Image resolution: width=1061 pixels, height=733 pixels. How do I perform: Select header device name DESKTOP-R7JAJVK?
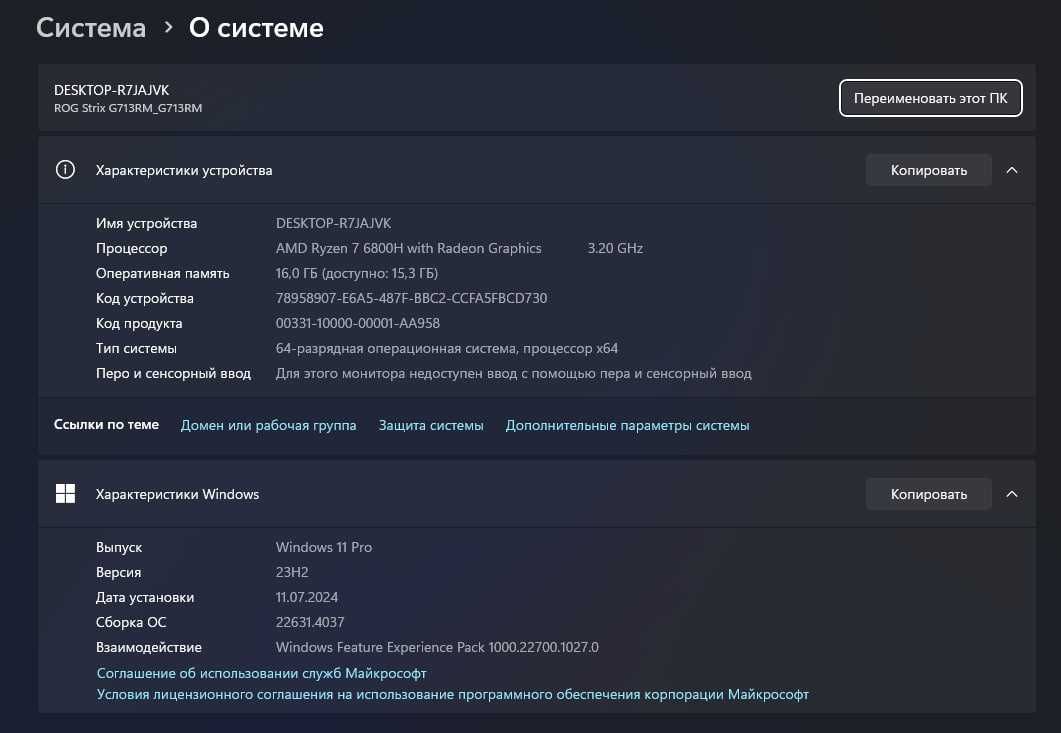pos(112,90)
